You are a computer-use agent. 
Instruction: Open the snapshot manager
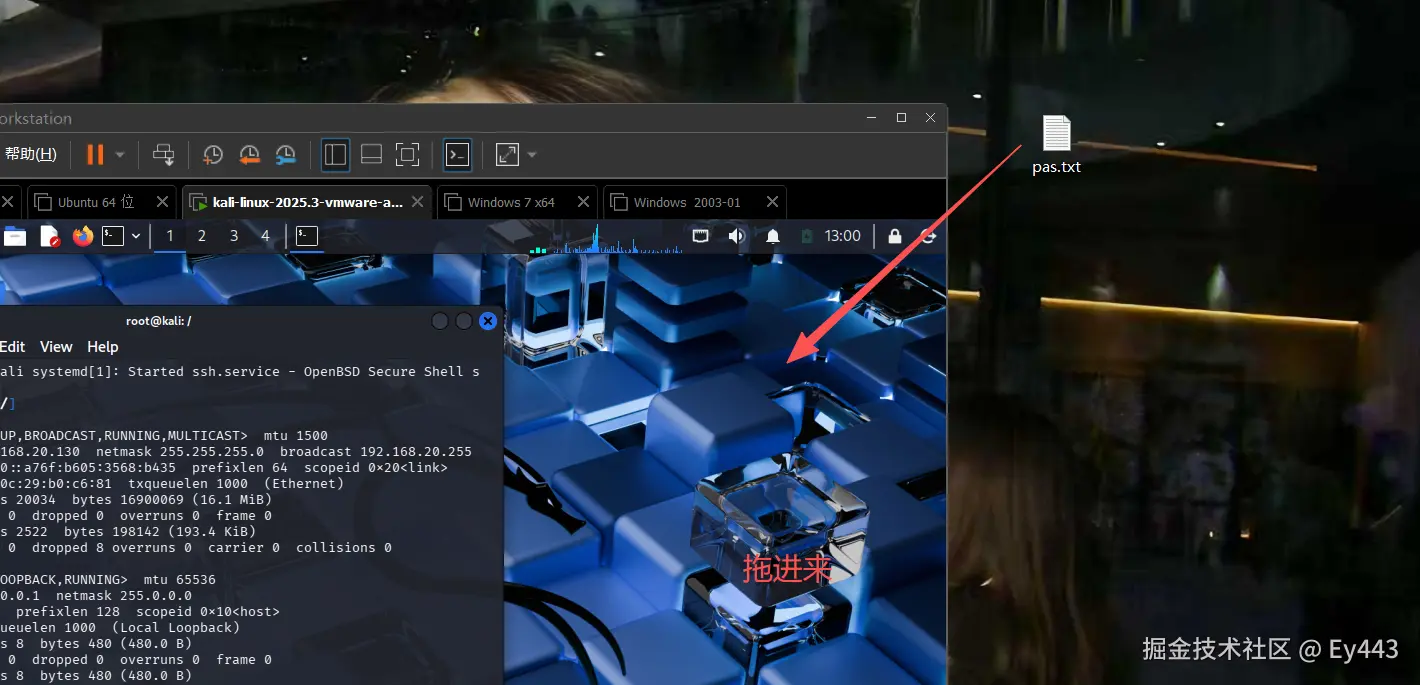(x=285, y=154)
